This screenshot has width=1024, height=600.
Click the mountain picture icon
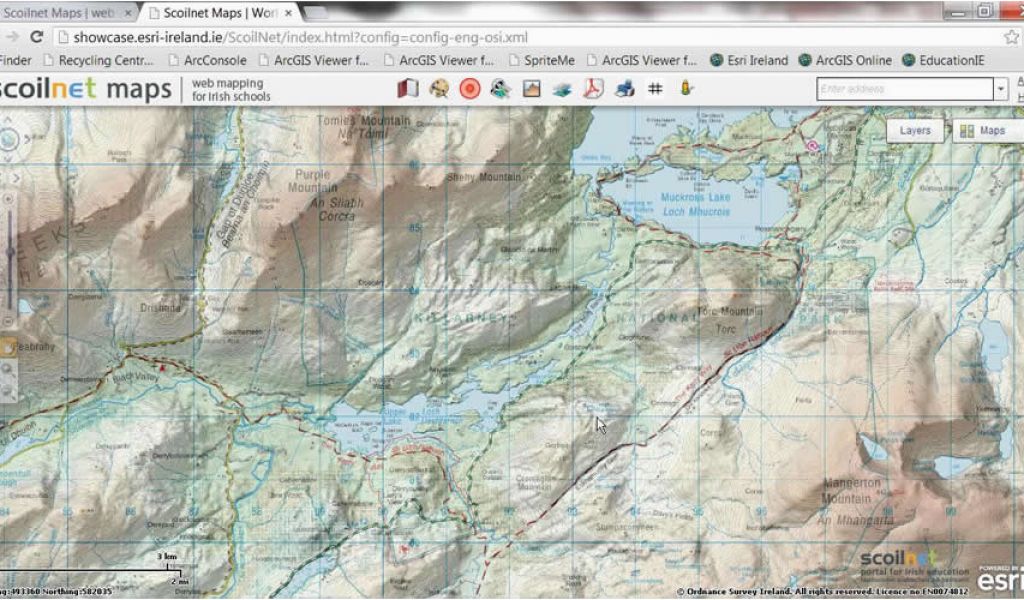coord(532,88)
